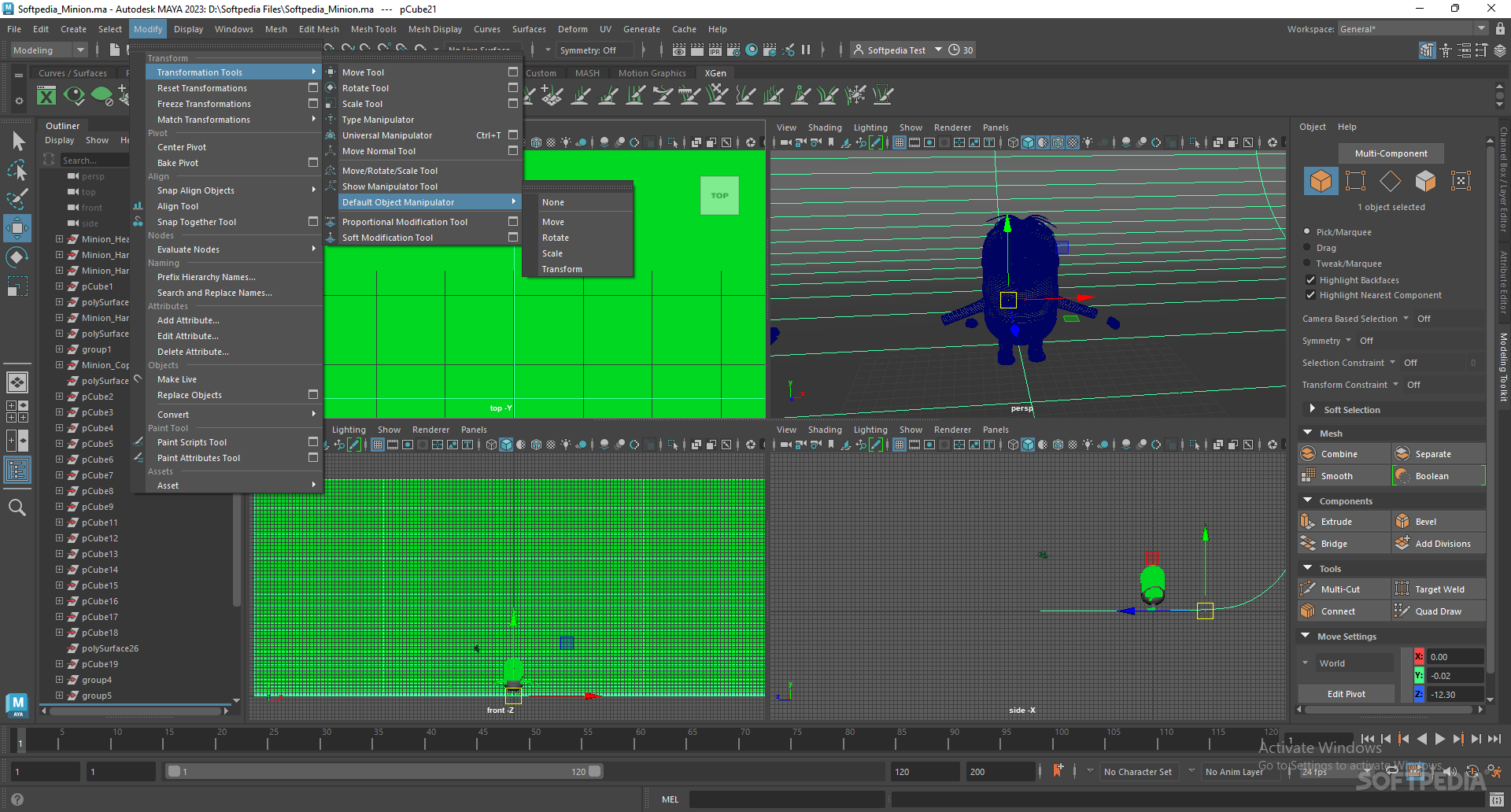
Task: Select Center Pivot menu entry
Action: coord(182,147)
